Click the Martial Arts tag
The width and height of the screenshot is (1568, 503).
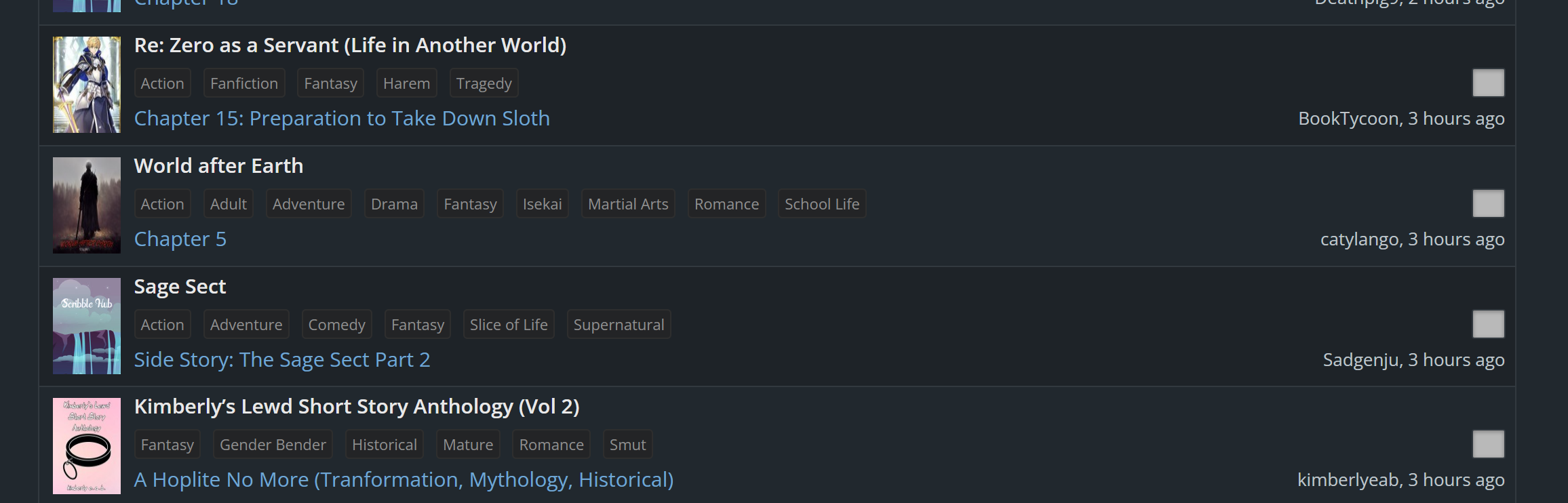[628, 204]
